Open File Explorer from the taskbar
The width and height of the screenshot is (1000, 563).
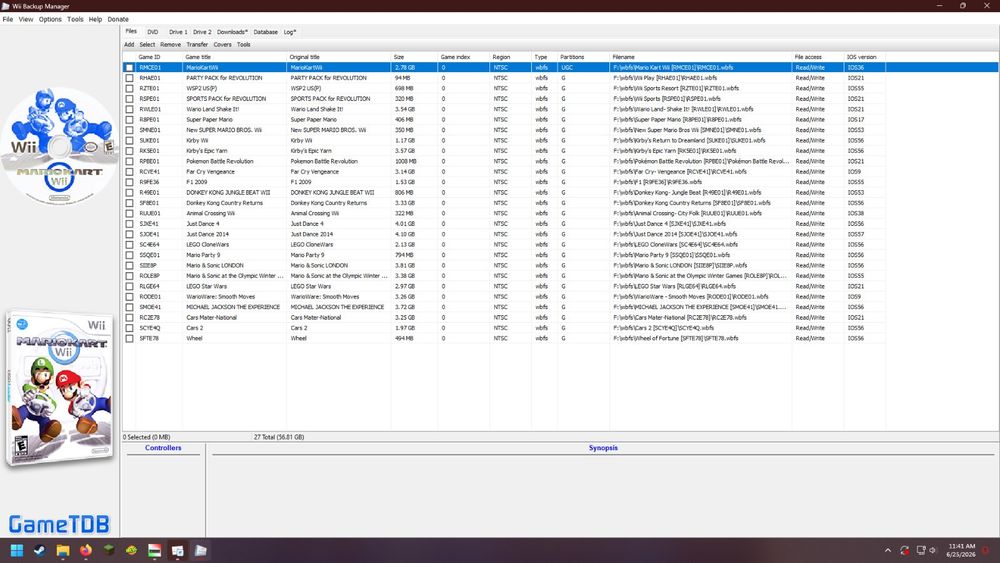(x=62, y=550)
